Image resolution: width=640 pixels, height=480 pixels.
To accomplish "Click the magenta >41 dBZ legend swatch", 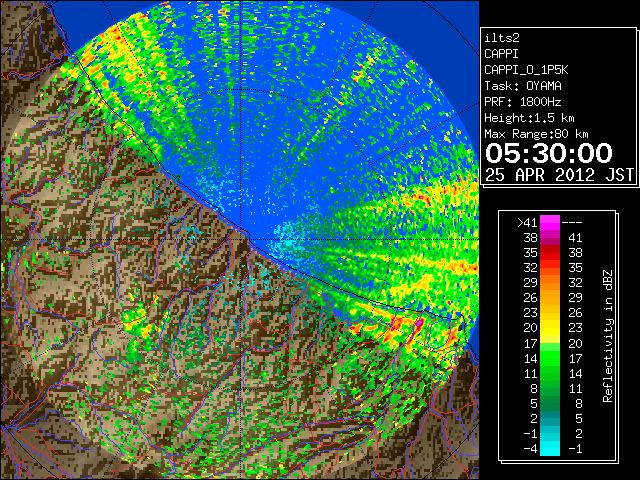I will click(550, 223).
